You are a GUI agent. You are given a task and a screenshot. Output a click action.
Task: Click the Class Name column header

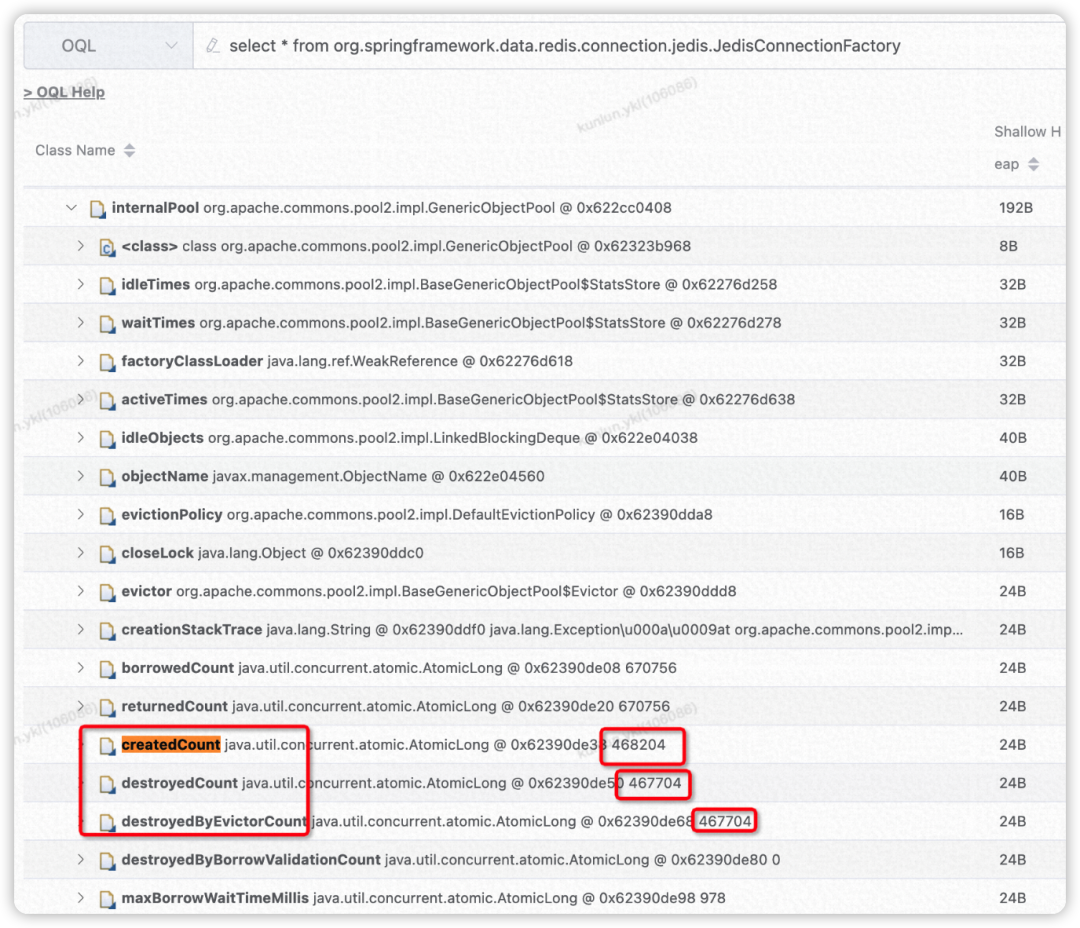75,151
